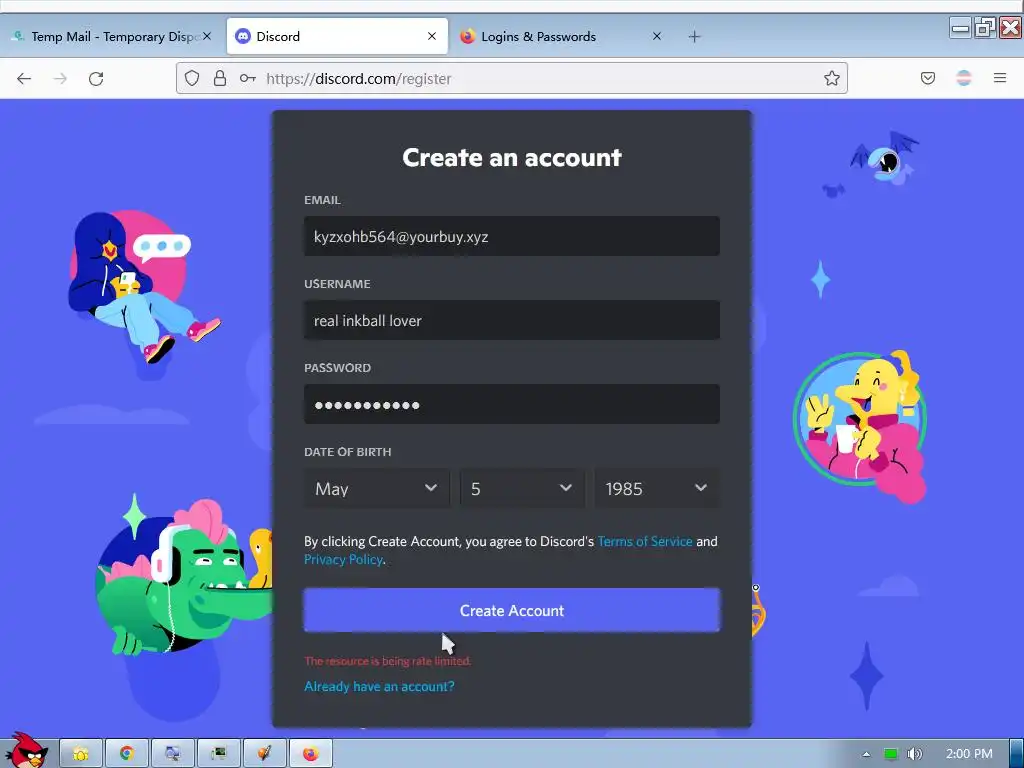Open the paint brush taskbar icon

264,754
